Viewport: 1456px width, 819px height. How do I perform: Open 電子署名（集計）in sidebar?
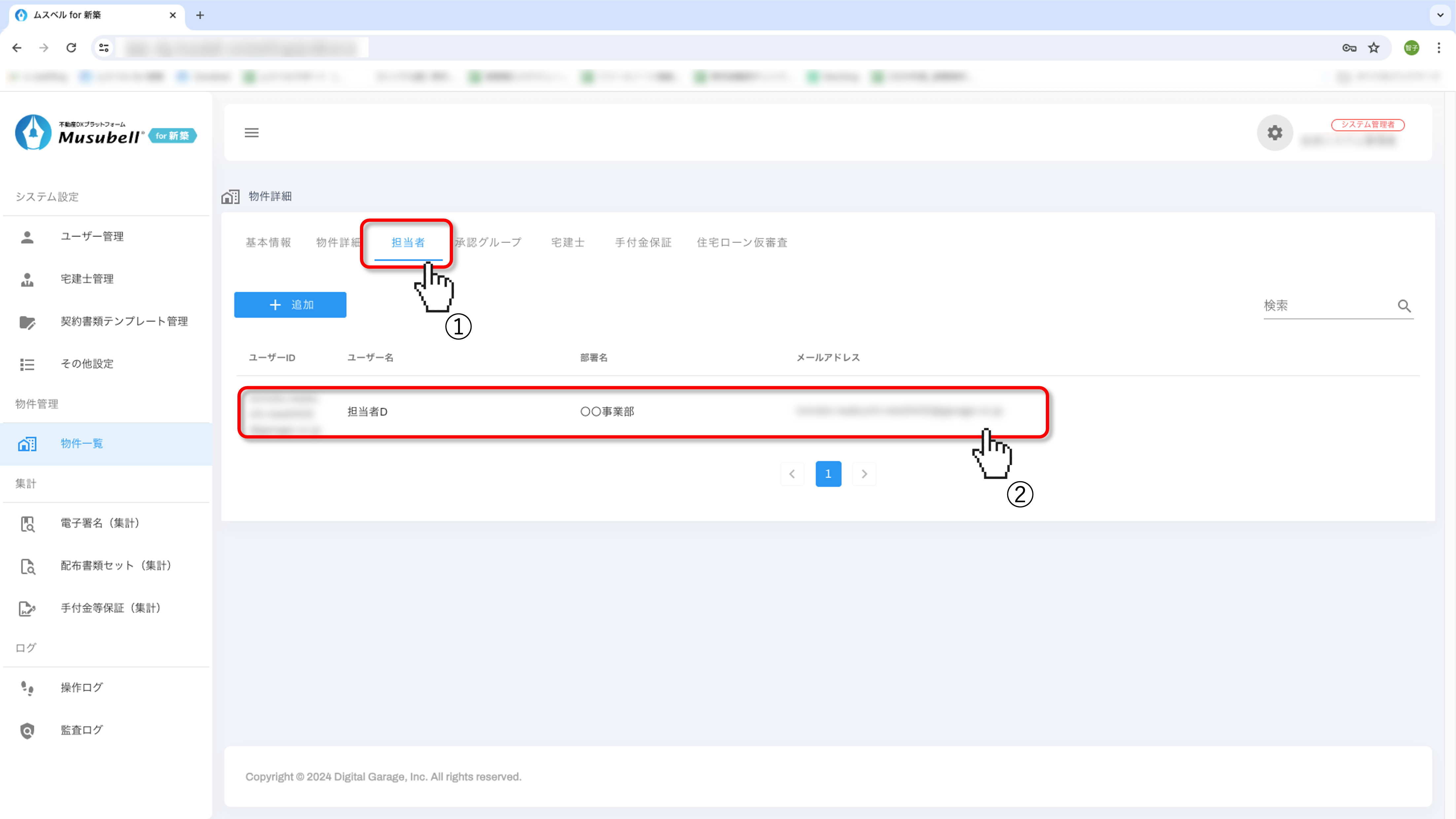(x=100, y=523)
